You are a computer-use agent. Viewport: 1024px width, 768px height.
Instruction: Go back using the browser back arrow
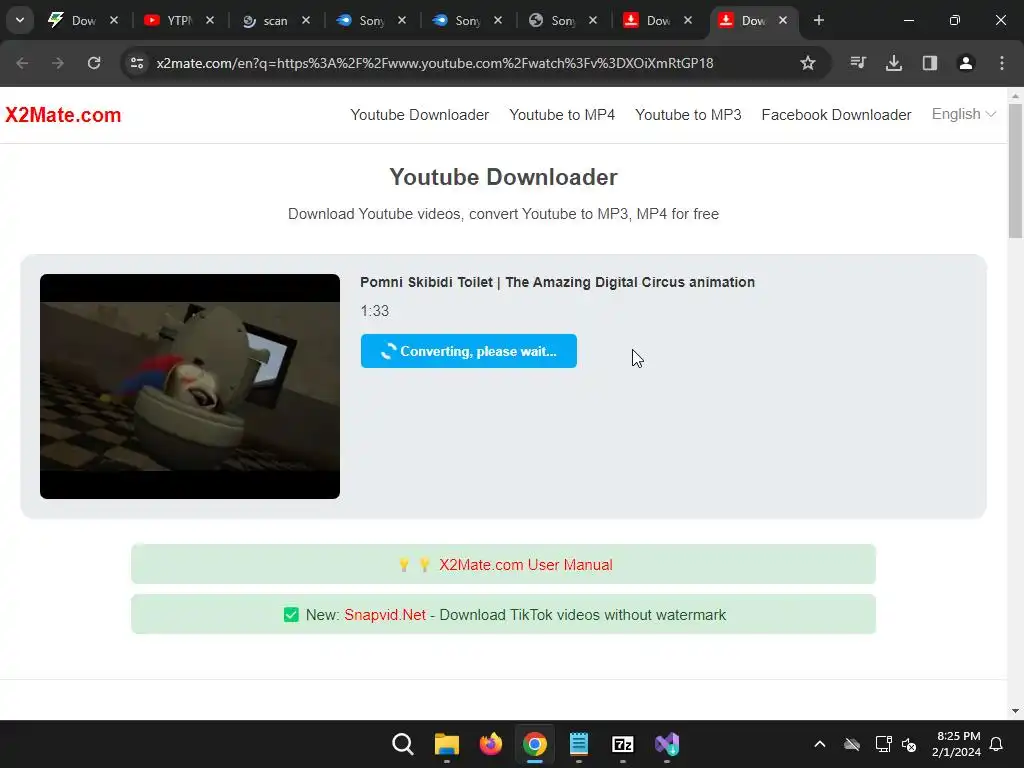[22, 63]
